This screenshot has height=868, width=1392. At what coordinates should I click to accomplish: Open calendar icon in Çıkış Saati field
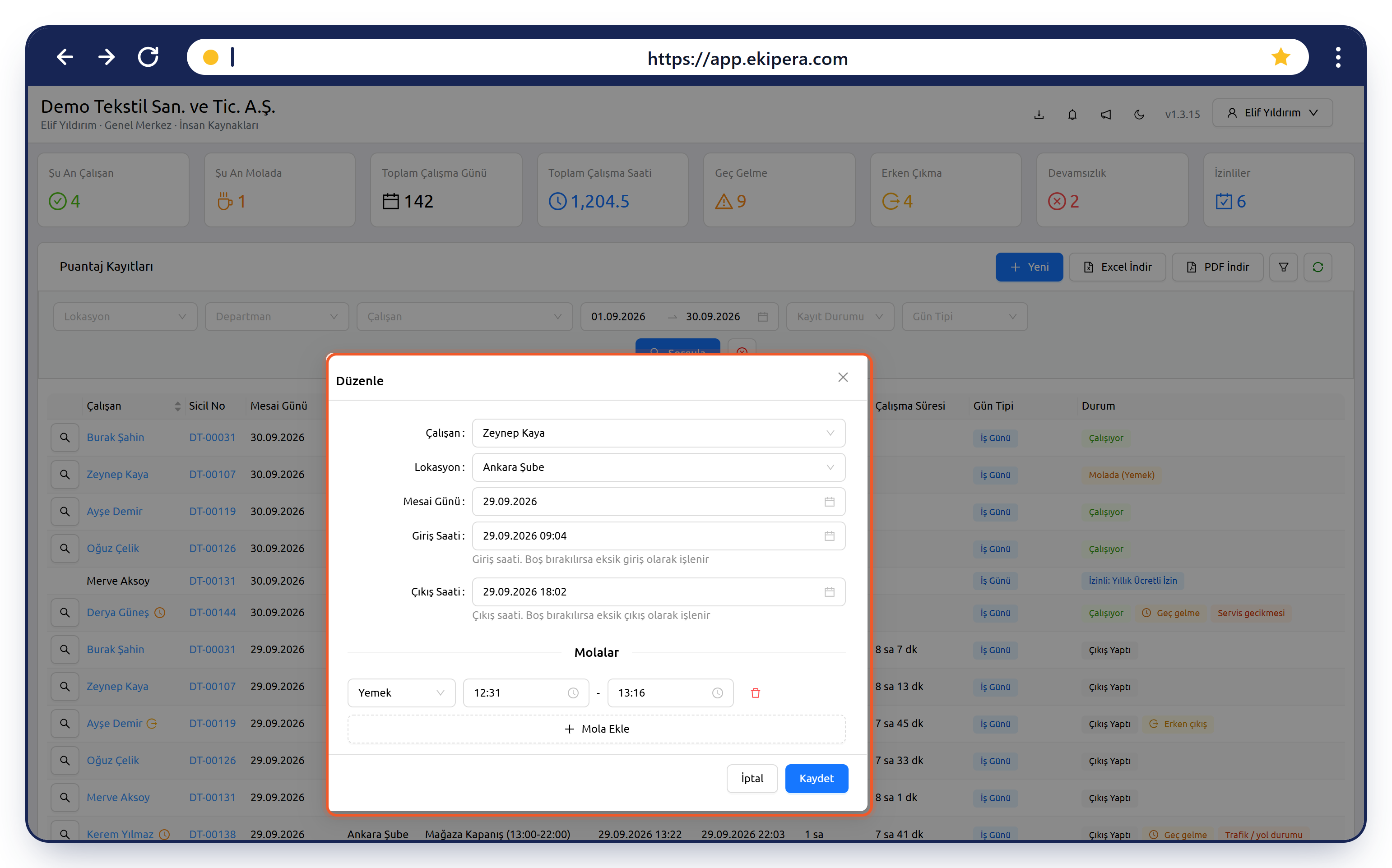tap(829, 592)
